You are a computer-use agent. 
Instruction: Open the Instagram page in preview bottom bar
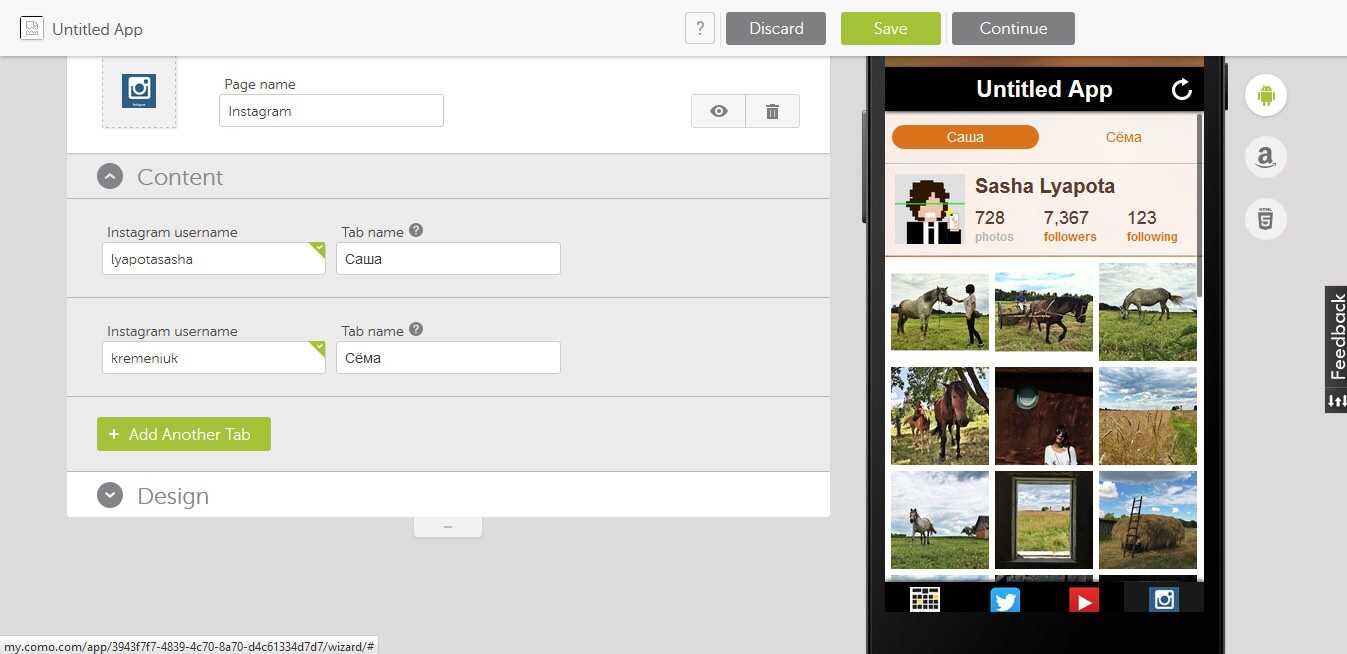pos(1164,598)
